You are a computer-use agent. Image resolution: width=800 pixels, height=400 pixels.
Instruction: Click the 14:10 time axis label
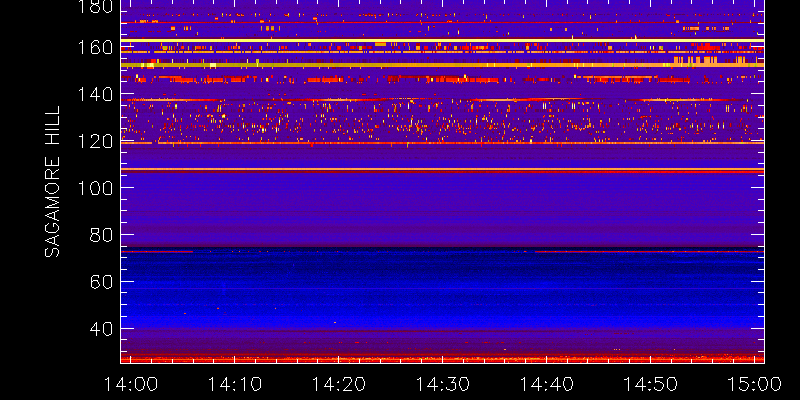pos(234,384)
